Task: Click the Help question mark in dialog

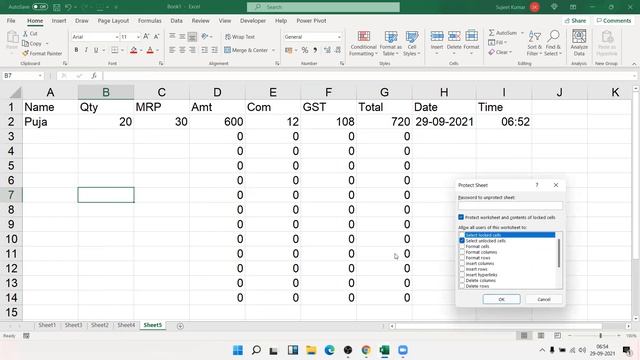Action: (x=537, y=185)
